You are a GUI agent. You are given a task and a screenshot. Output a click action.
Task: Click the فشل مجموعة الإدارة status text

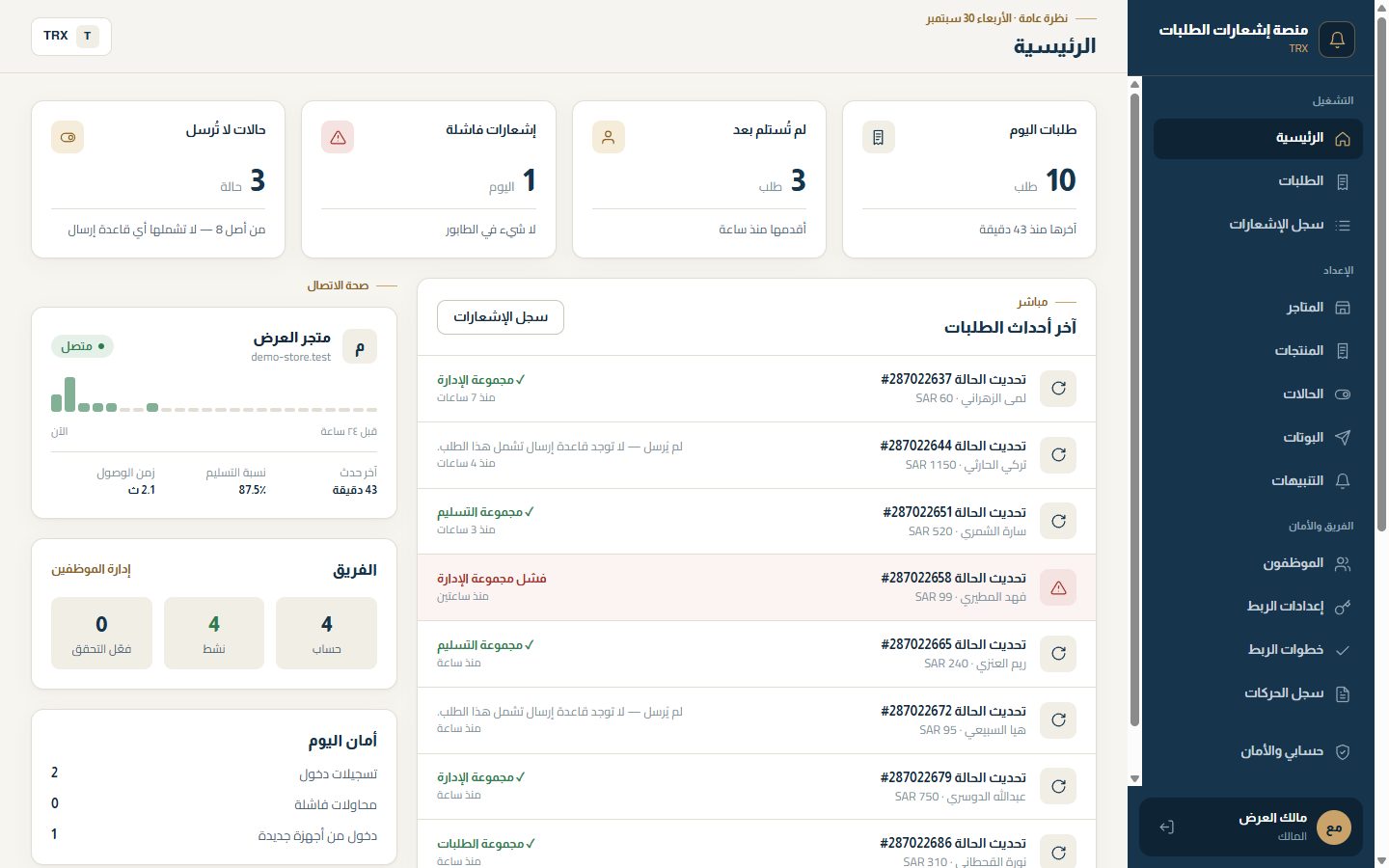pos(492,579)
